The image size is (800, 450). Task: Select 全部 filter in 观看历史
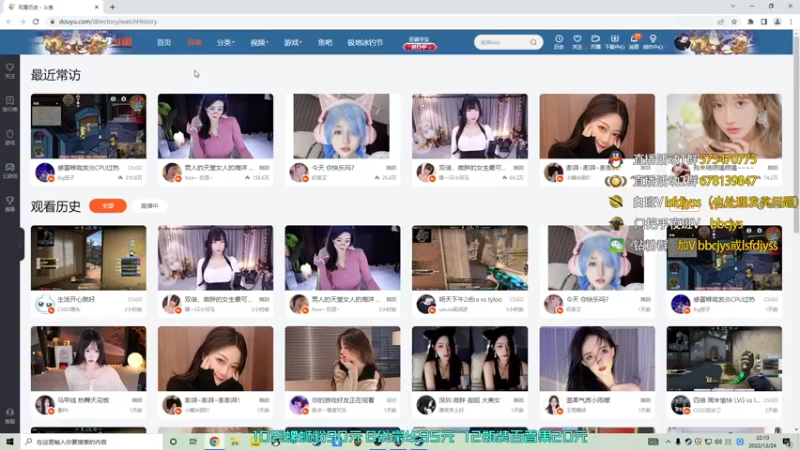108,206
